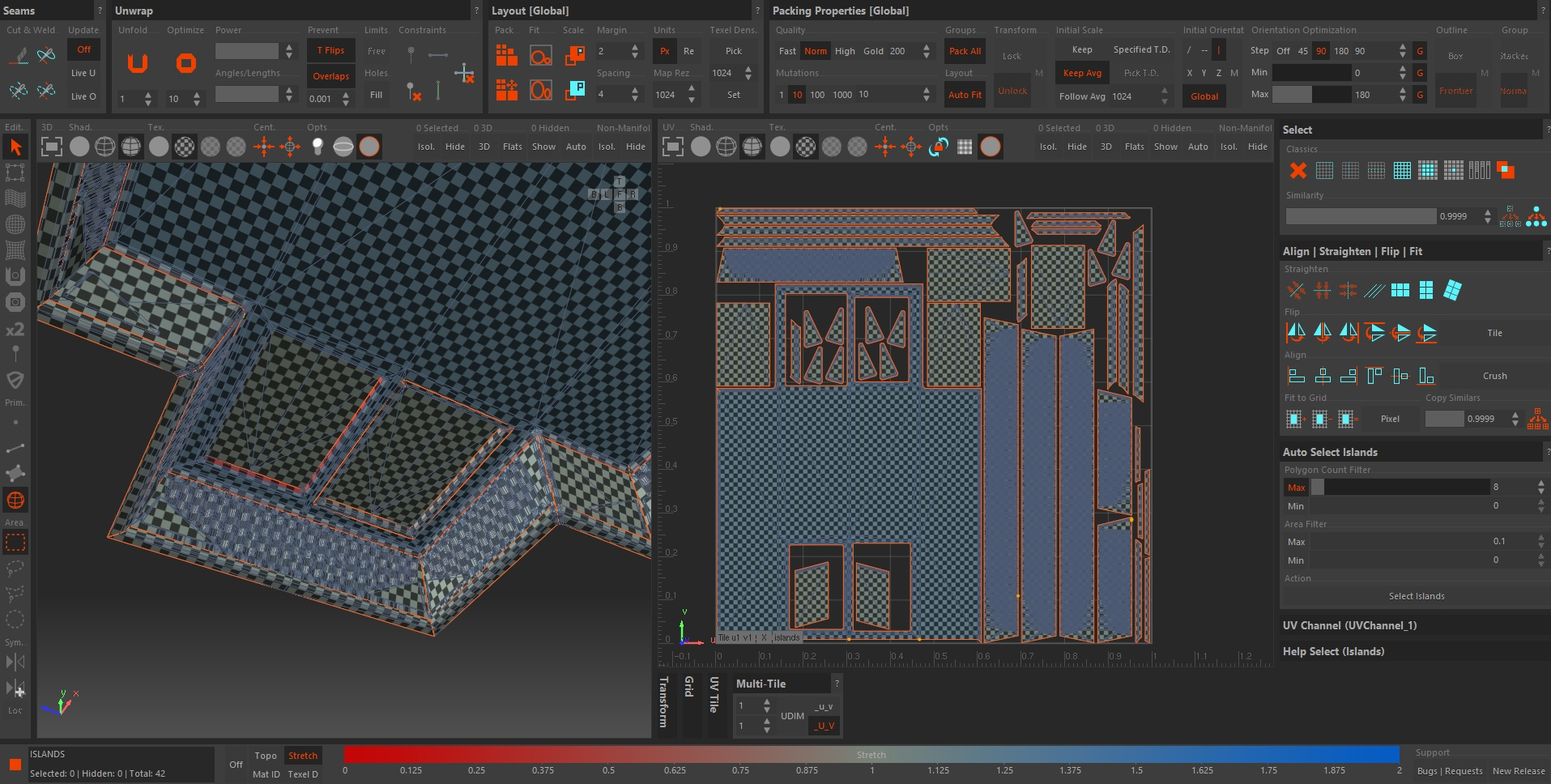Viewport: 1551px width, 784px height.
Task: Click the Fit to tile icon
Action: click(x=541, y=55)
